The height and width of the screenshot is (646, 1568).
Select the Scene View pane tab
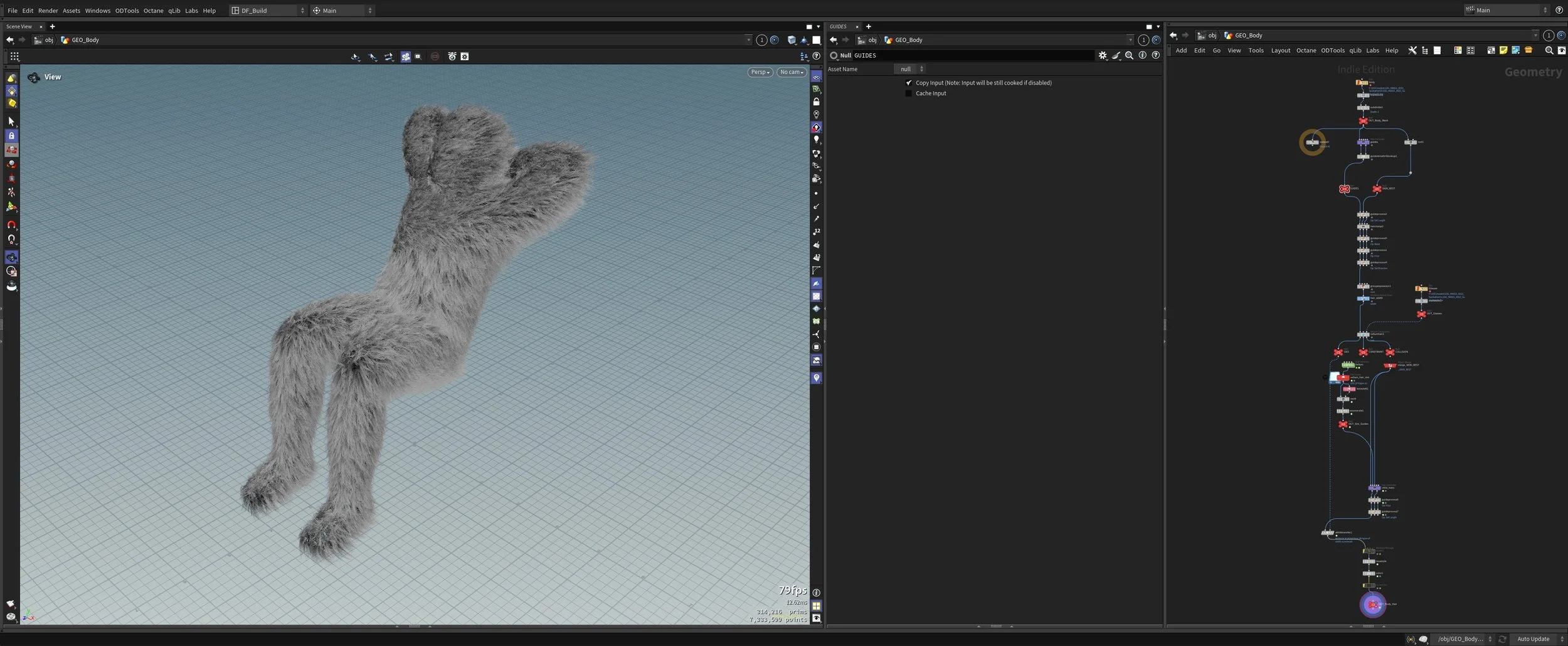click(x=19, y=26)
